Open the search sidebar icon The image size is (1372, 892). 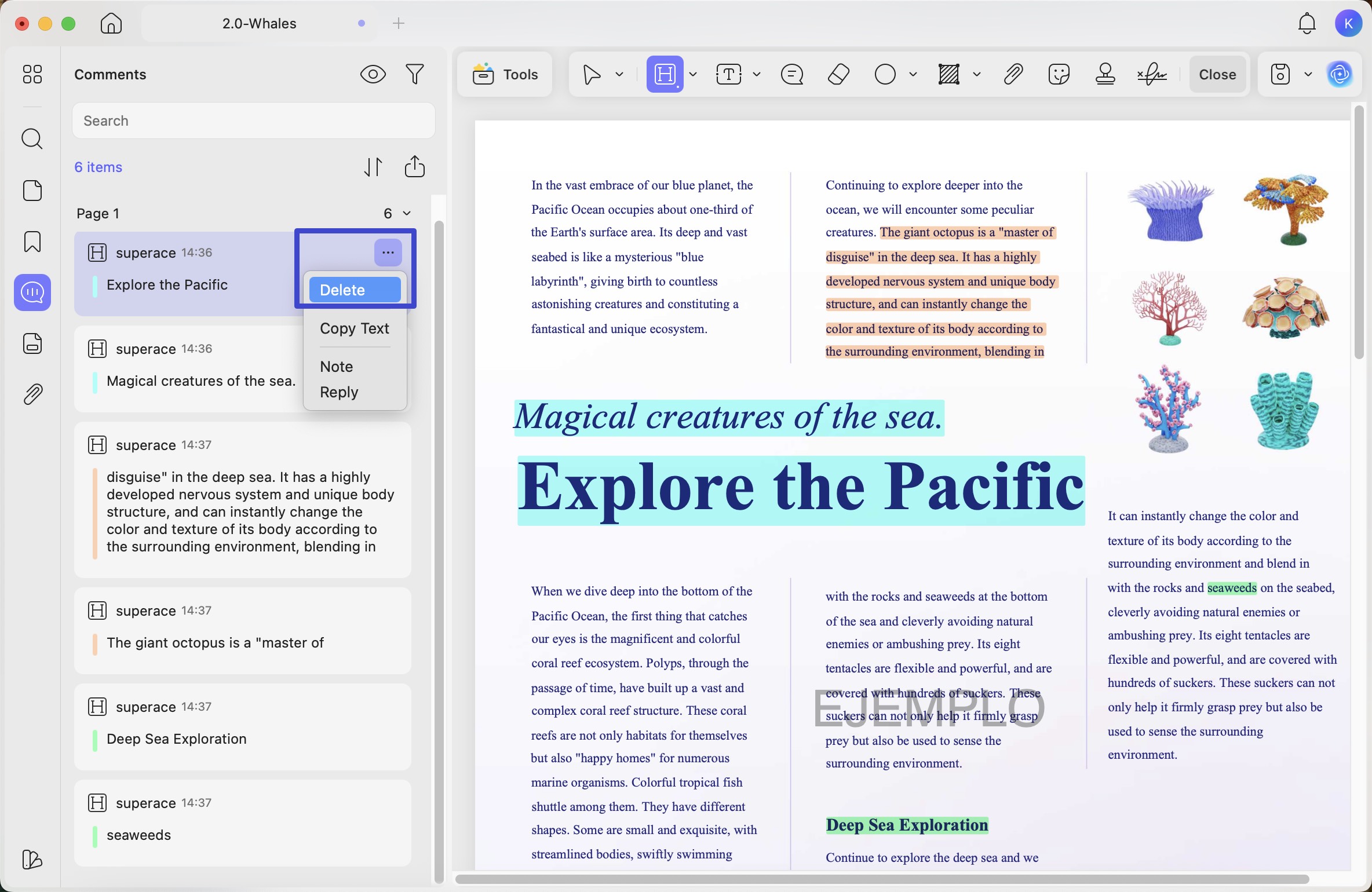click(x=32, y=139)
